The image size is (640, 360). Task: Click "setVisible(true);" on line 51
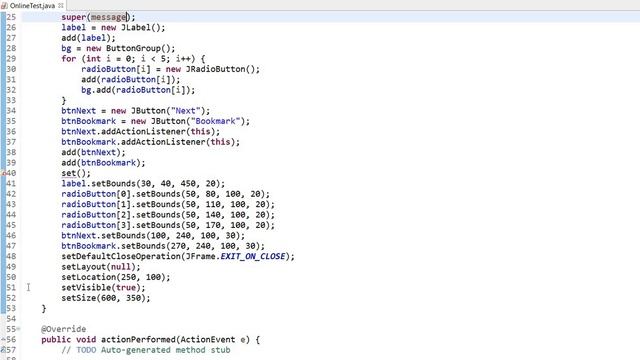tap(103, 288)
